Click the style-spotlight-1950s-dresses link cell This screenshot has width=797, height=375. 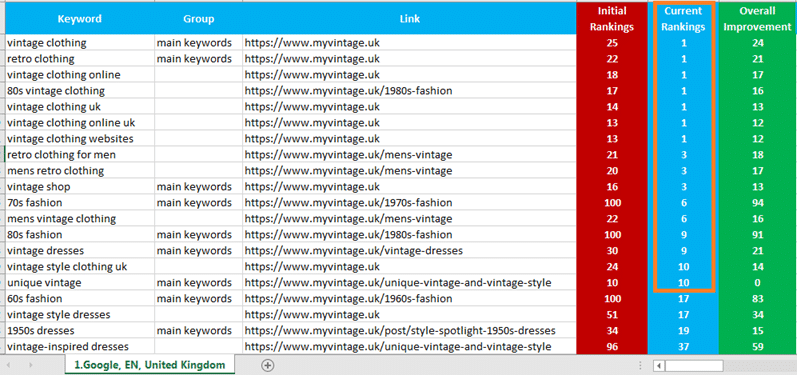(410, 330)
